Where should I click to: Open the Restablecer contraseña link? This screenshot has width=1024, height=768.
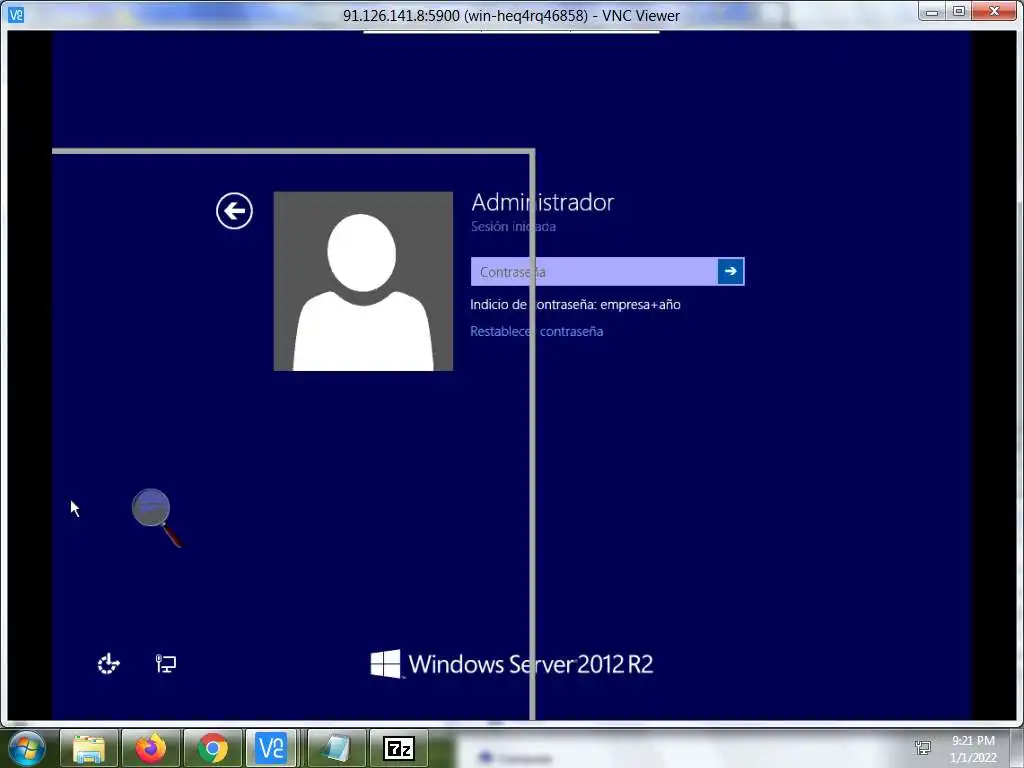coord(536,331)
